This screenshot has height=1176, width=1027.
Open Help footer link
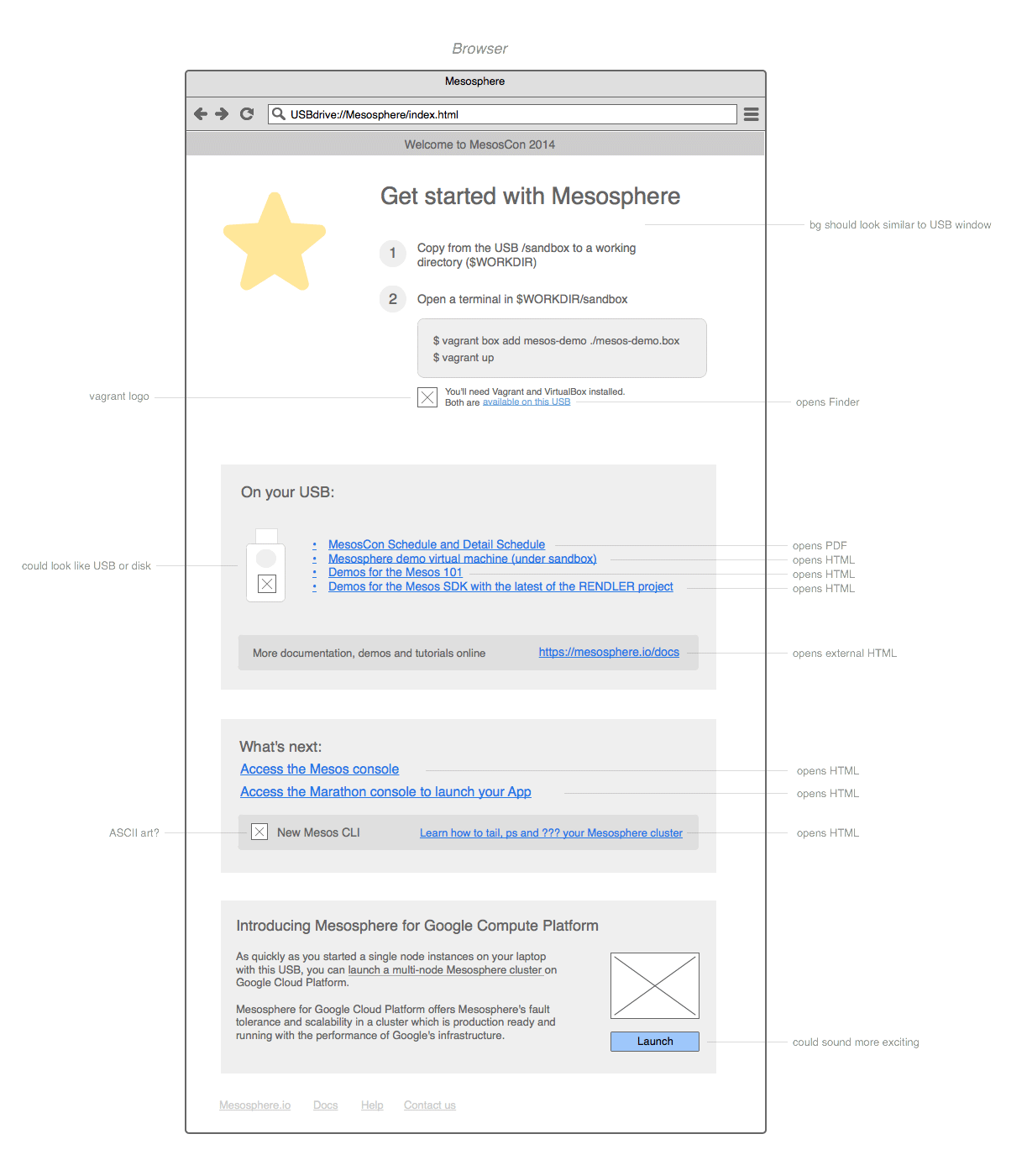pos(372,1105)
